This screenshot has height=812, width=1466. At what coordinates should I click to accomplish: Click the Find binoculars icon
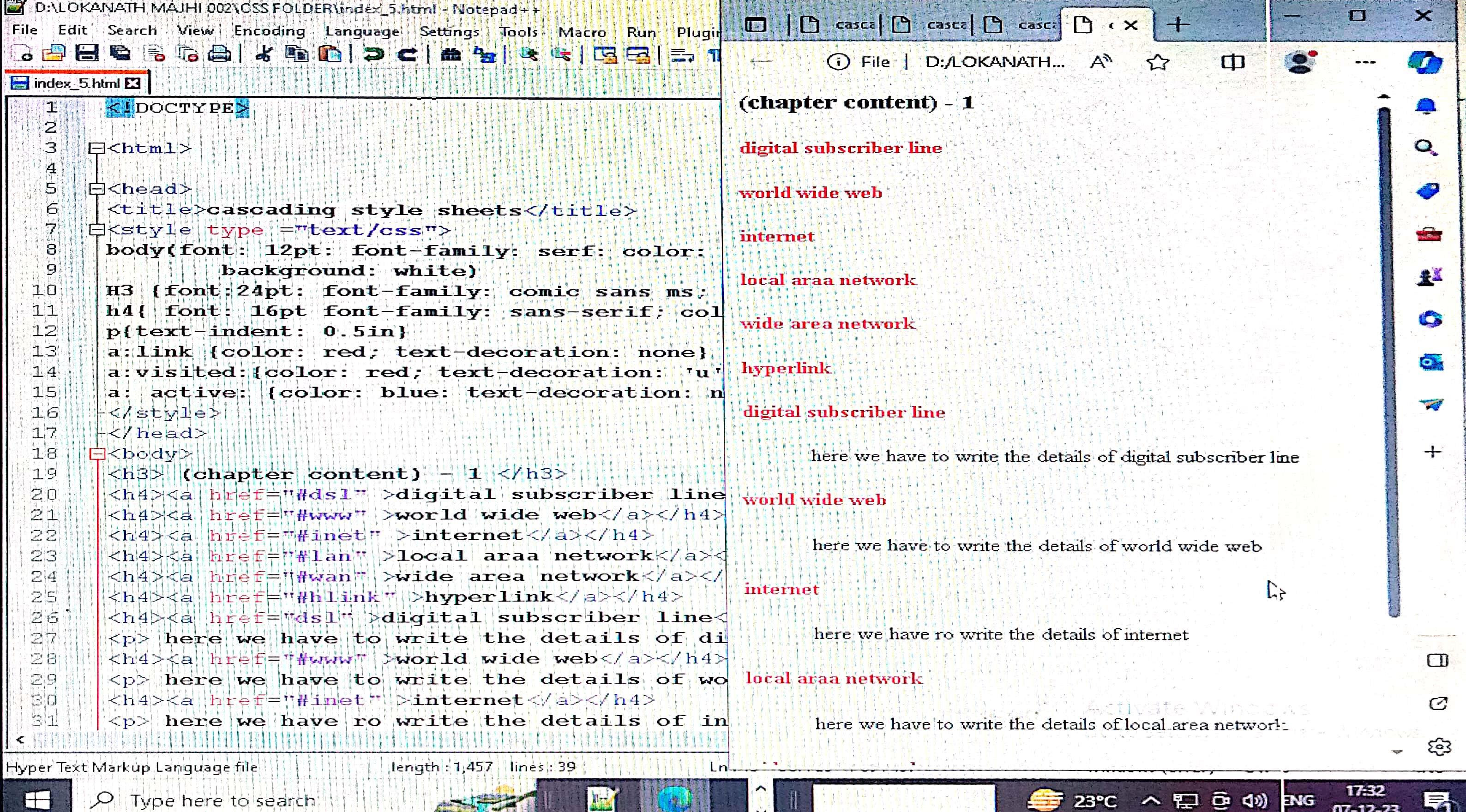451,54
